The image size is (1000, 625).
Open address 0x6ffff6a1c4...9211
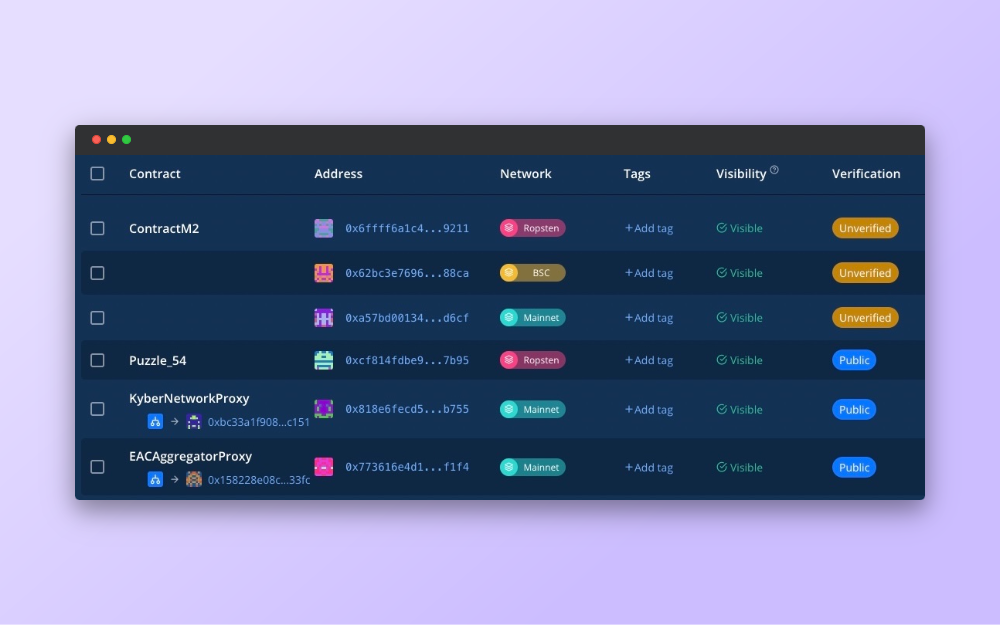(407, 228)
